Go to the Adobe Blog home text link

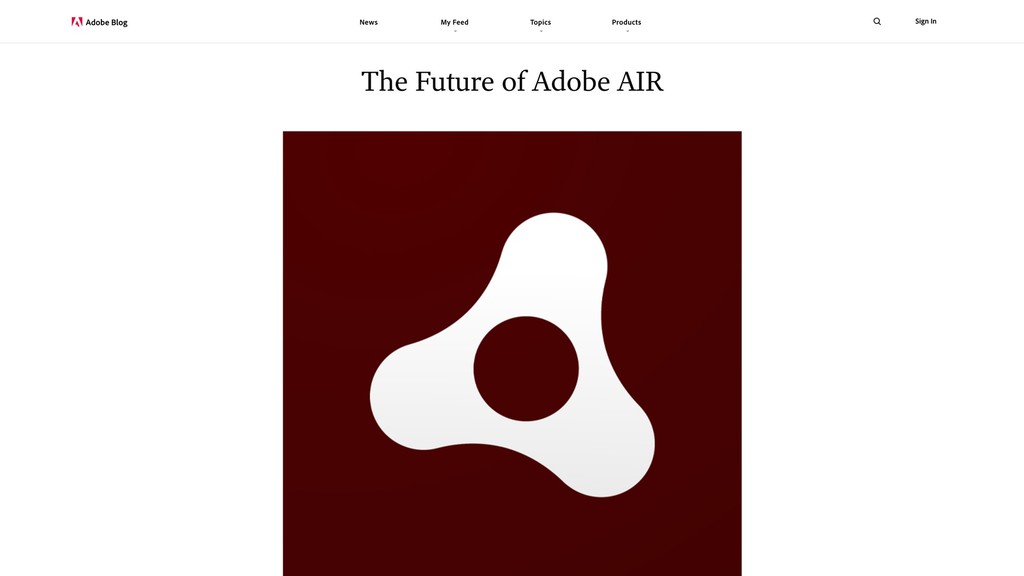pos(106,22)
